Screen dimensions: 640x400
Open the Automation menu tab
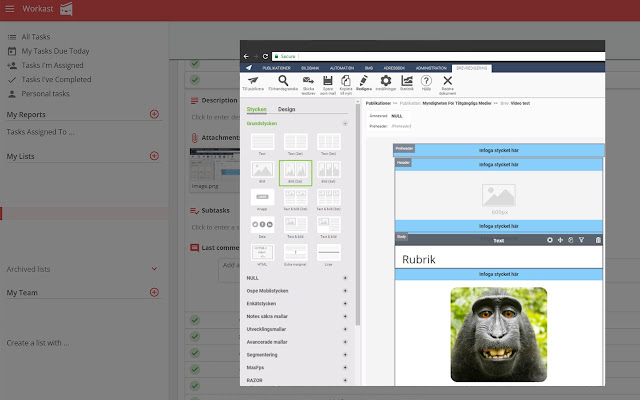(342, 68)
